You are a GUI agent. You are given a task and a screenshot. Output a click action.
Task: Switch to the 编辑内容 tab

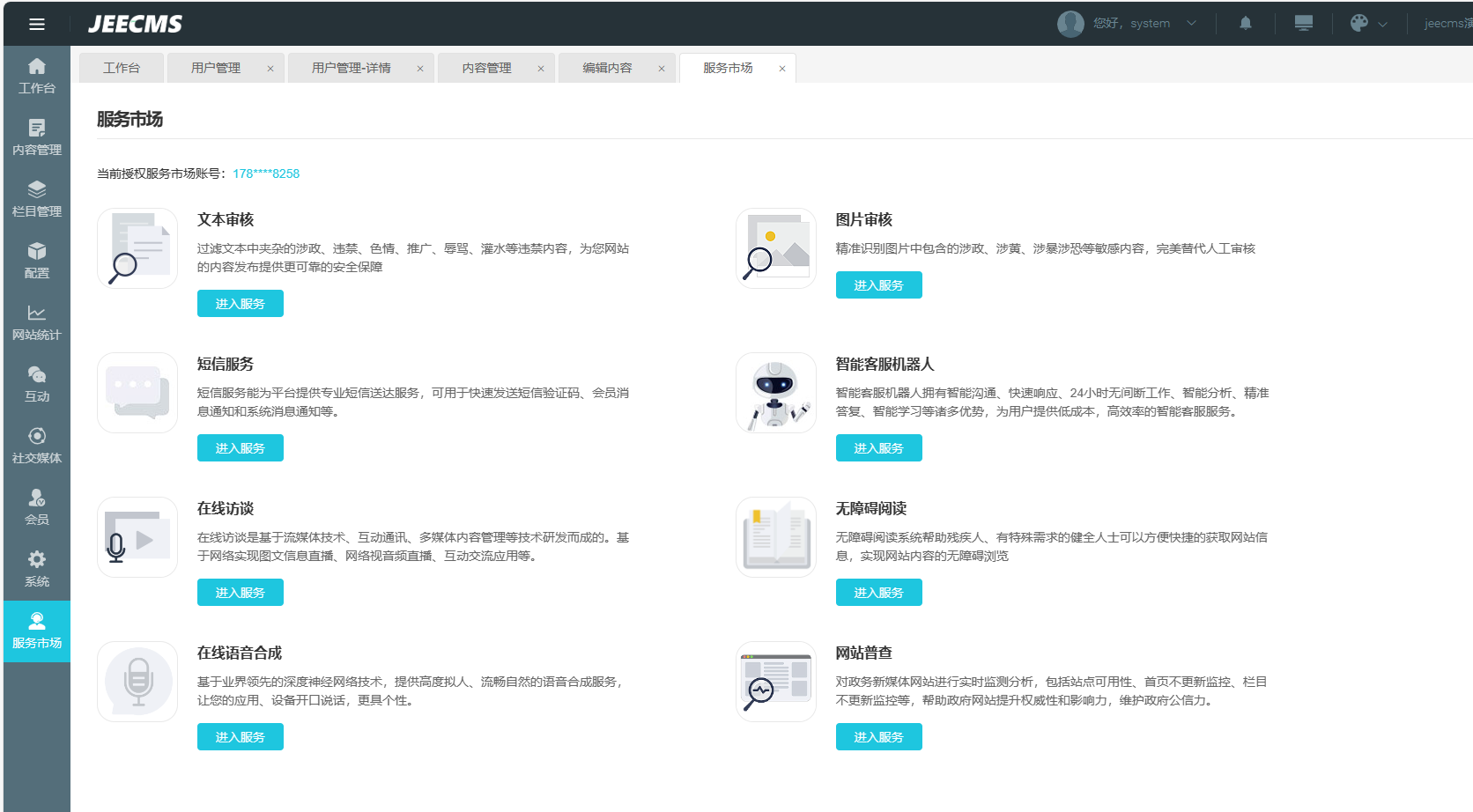pyautogui.click(x=607, y=68)
